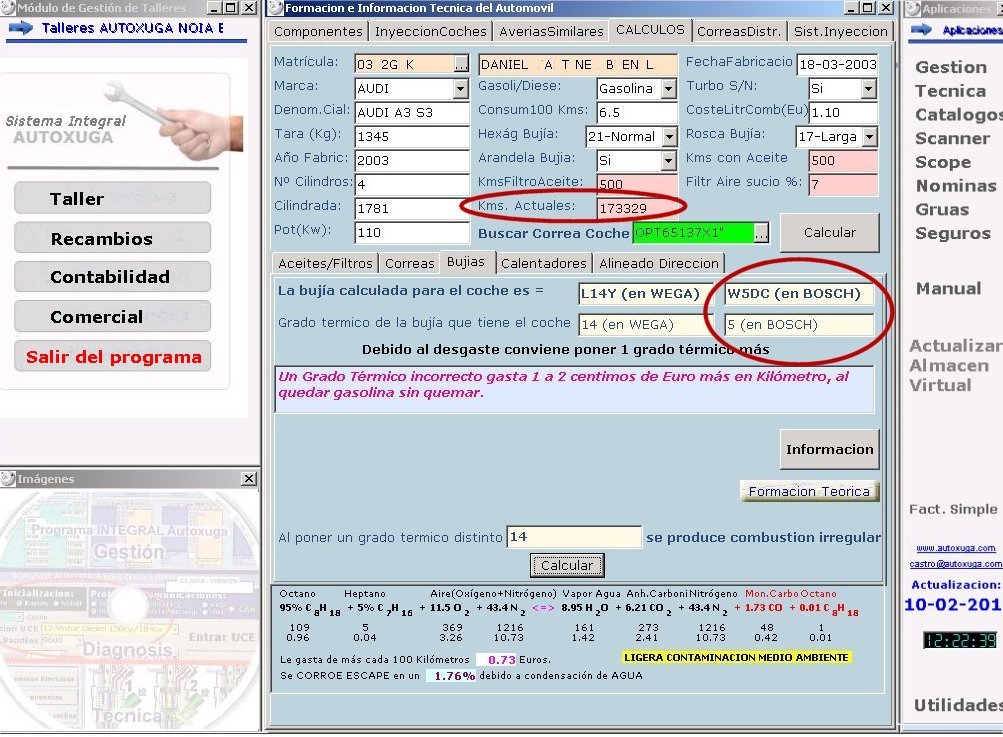Open Scope in the Aplicaciones panel
This screenshot has width=1003, height=737.
[x=943, y=162]
